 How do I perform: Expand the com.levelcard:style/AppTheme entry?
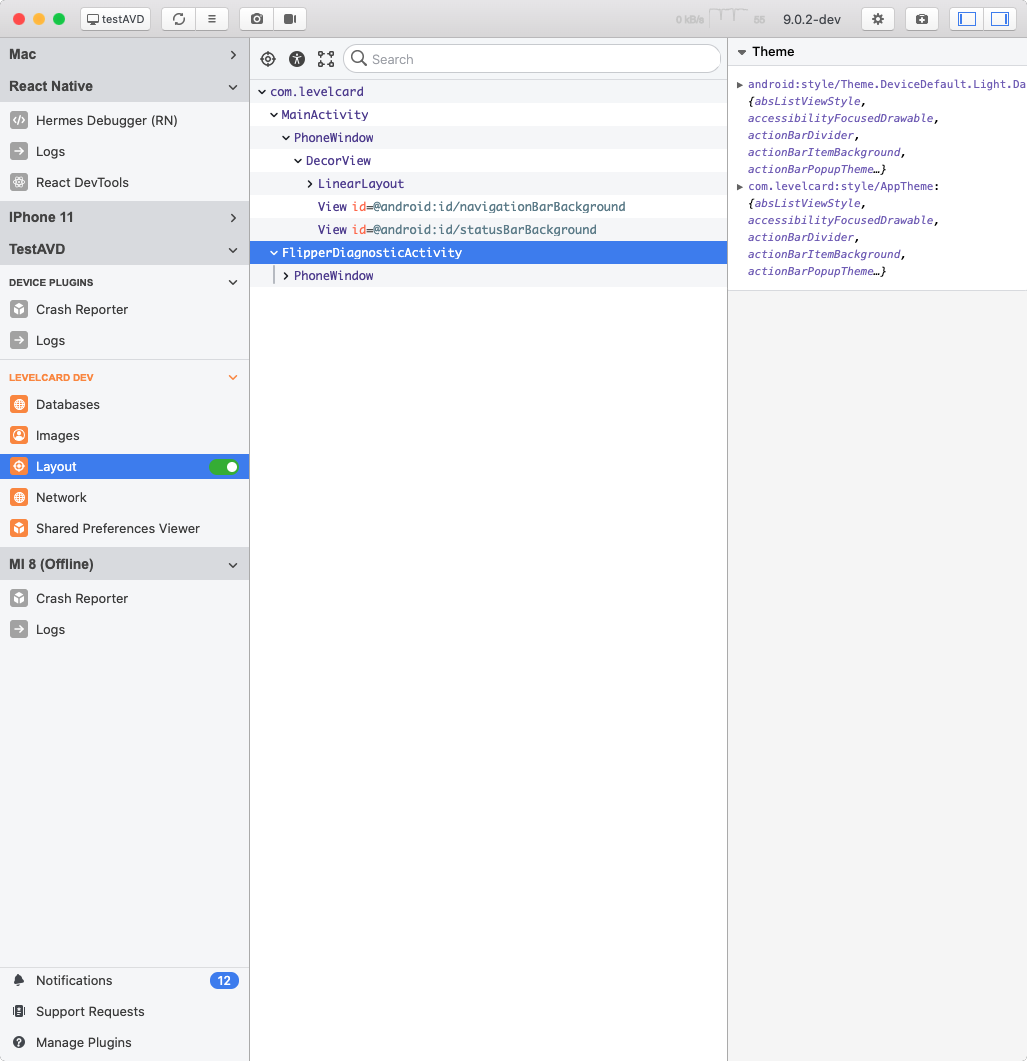(740, 186)
